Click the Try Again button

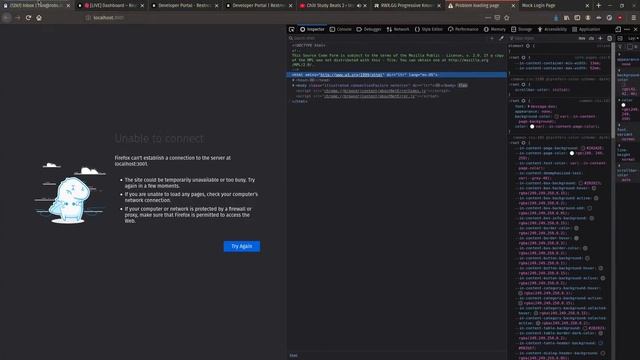(242, 246)
